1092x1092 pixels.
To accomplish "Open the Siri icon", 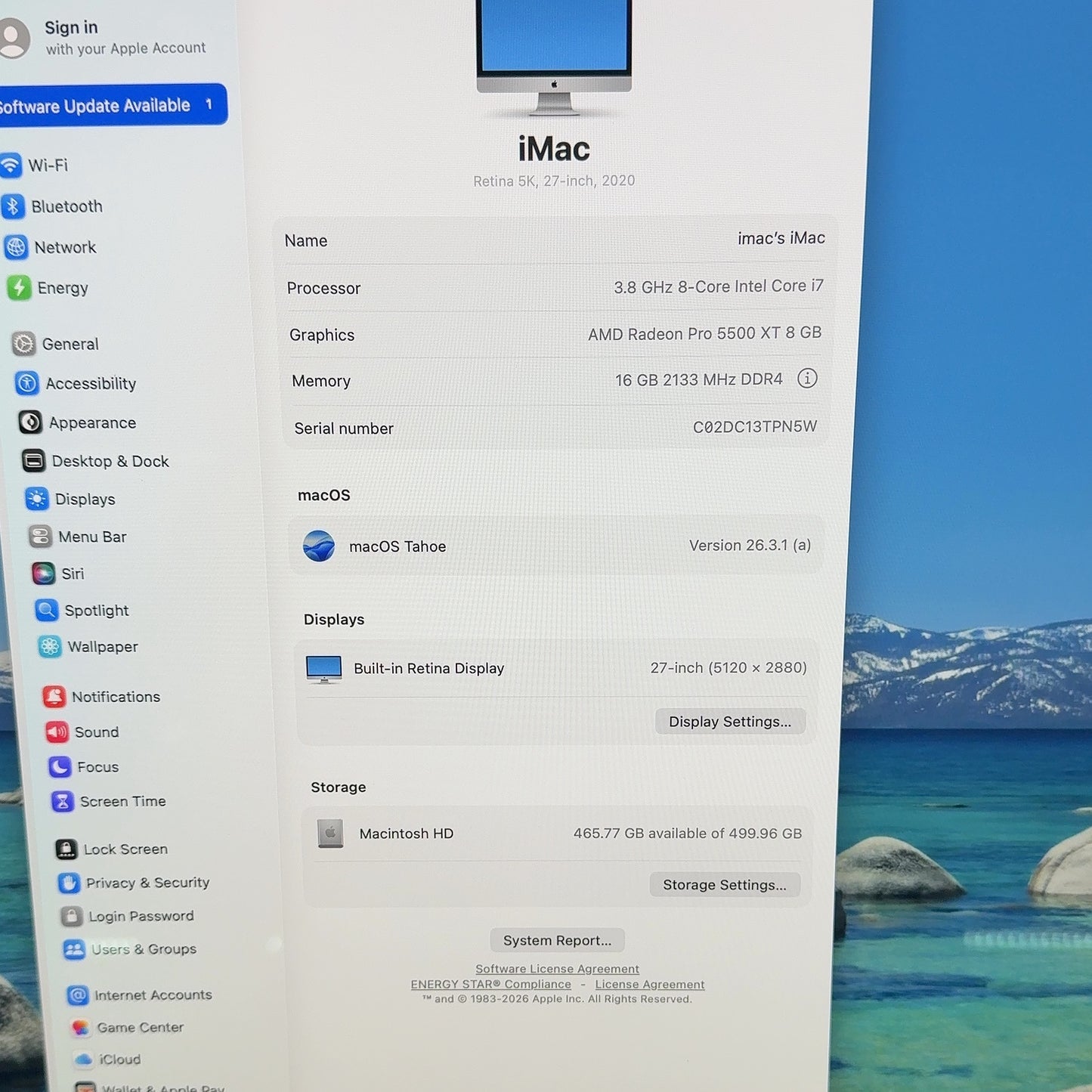I will point(44,574).
